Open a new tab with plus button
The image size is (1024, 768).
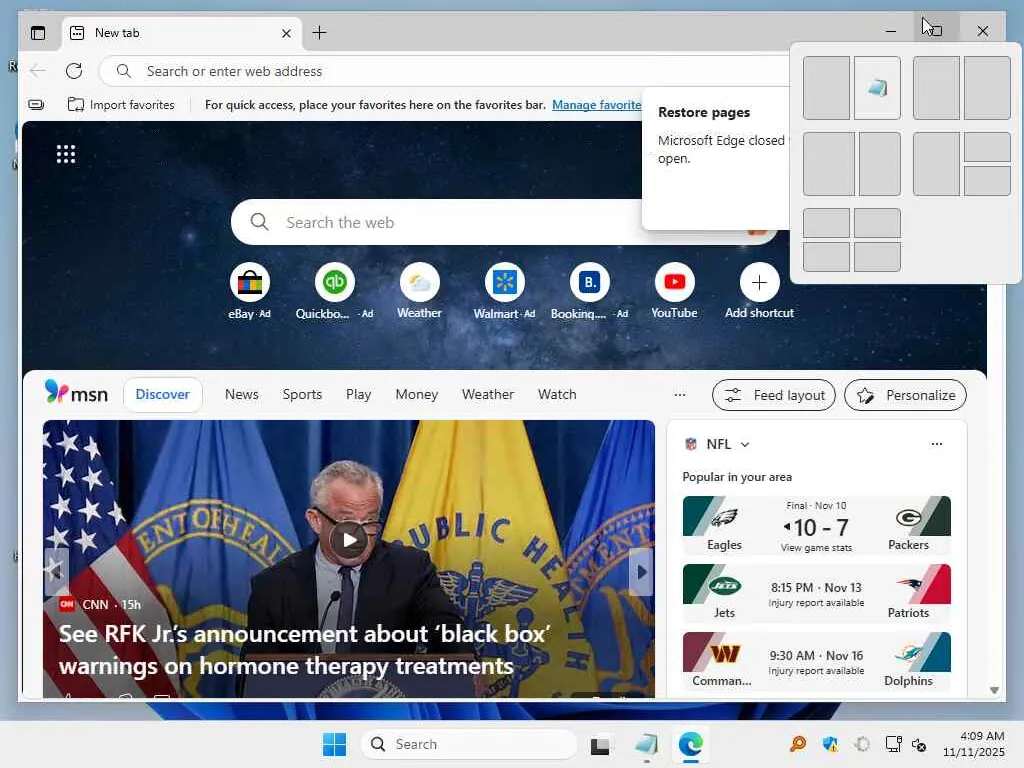(x=319, y=33)
